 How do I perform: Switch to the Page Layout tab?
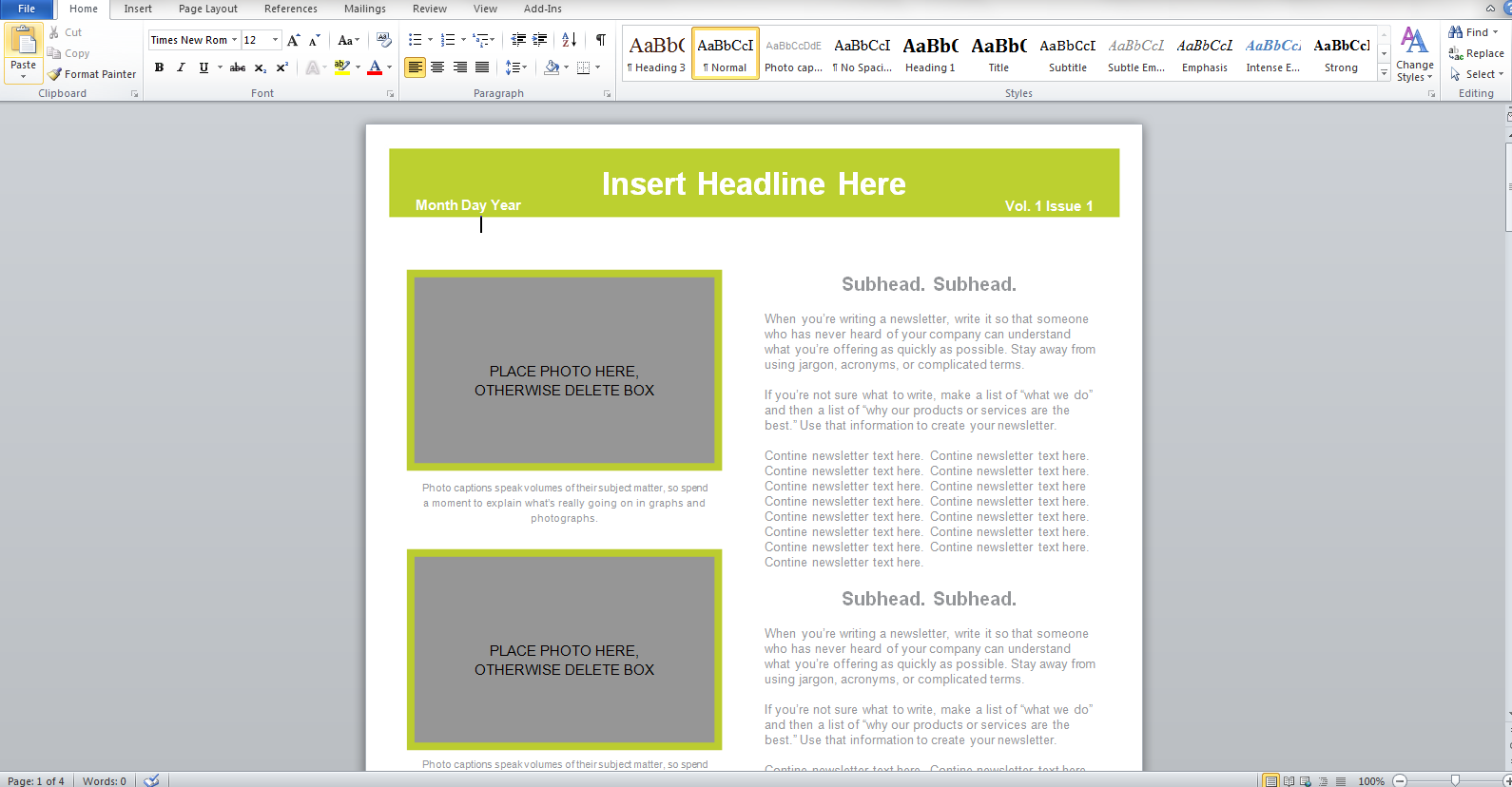click(208, 9)
